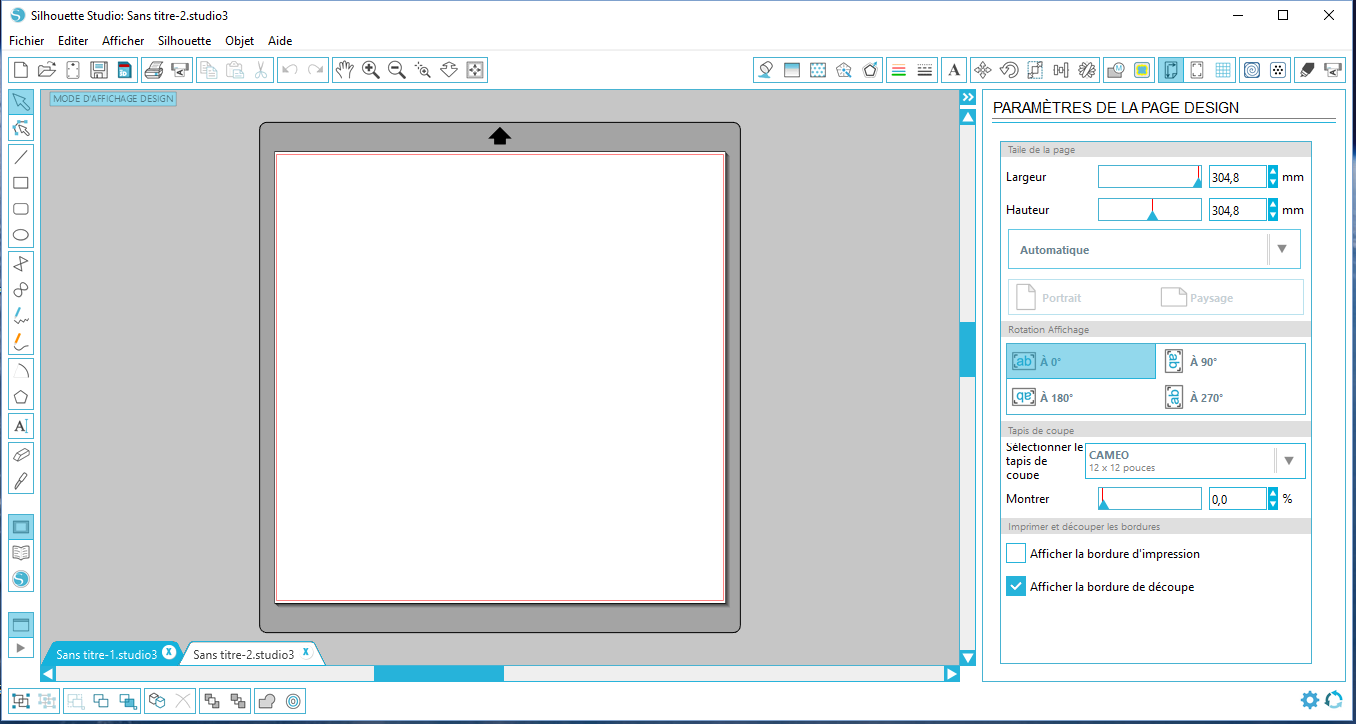Open the Silhouette menu
Viewport: 1356px width, 724px height.
pyautogui.click(x=184, y=41)
